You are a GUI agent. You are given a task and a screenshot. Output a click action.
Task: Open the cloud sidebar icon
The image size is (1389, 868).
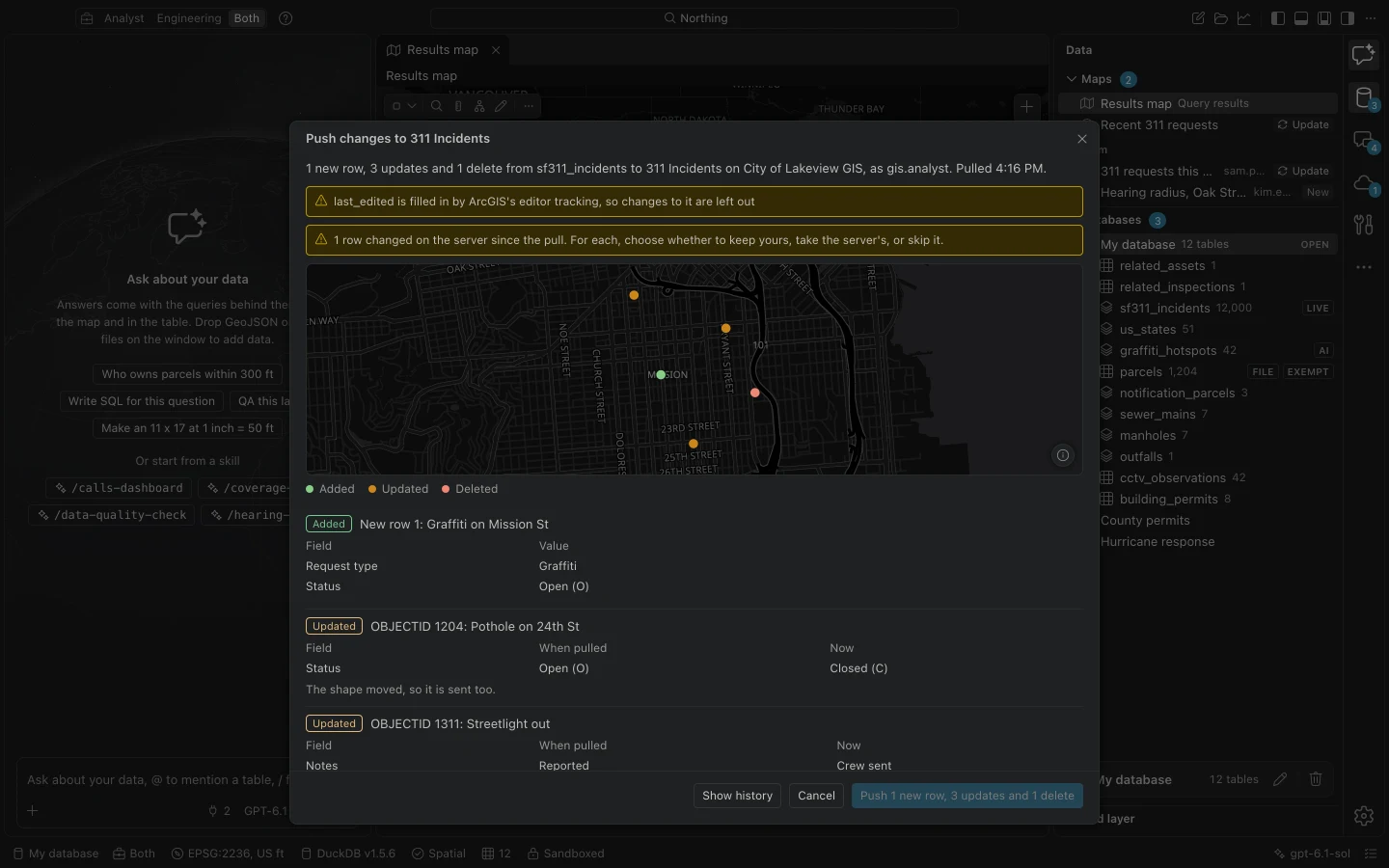1364,183
